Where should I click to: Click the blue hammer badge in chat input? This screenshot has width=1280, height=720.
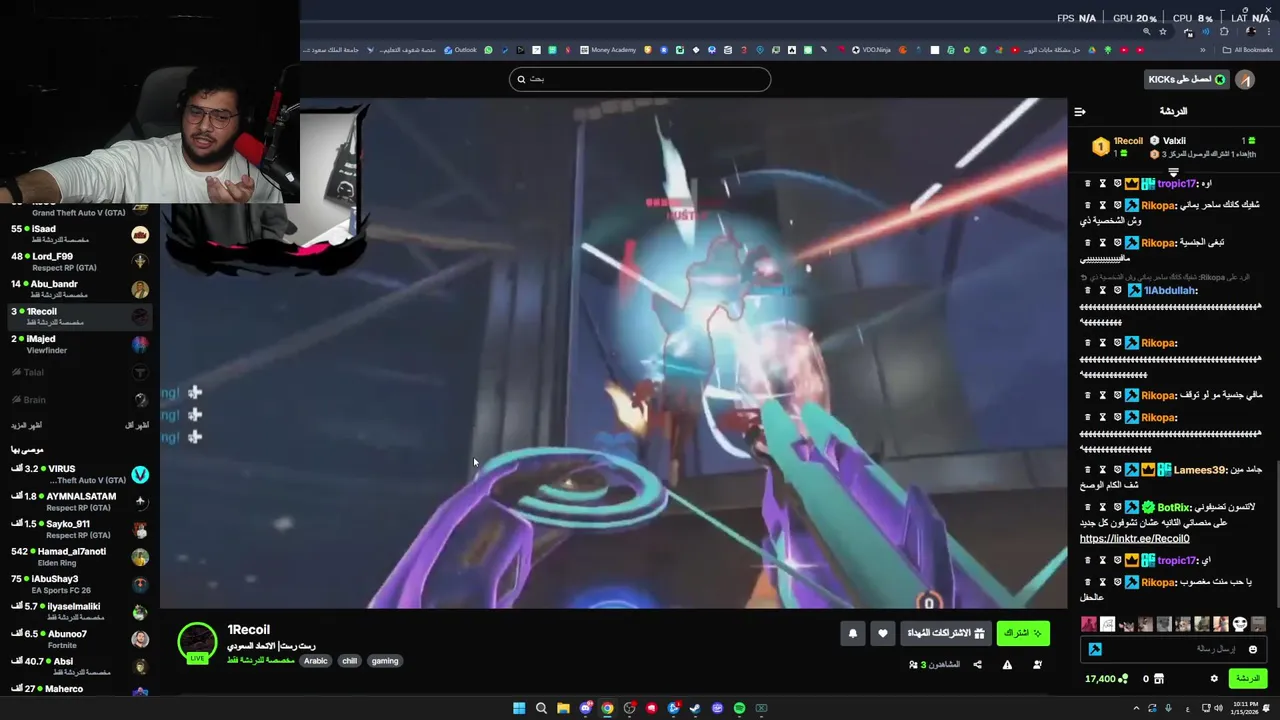click(1095, 649)
